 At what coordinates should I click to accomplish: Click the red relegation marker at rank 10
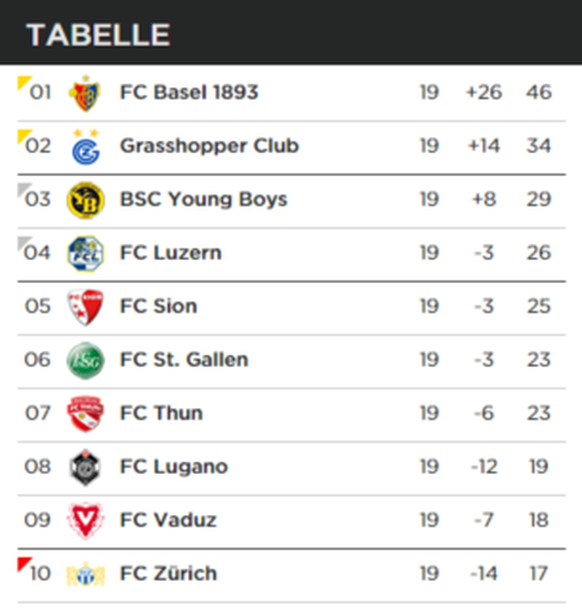(x=23, y=564)
